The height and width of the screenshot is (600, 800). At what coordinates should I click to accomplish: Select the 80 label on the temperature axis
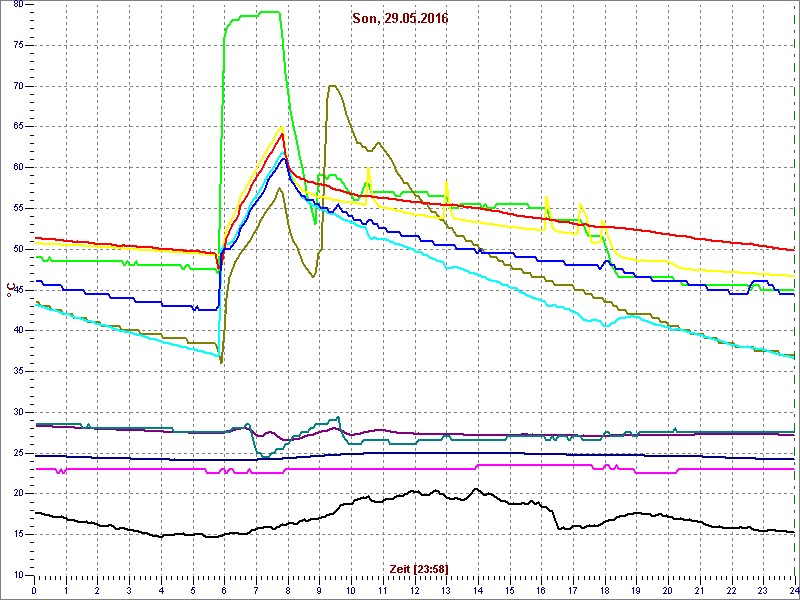(18, 5)
